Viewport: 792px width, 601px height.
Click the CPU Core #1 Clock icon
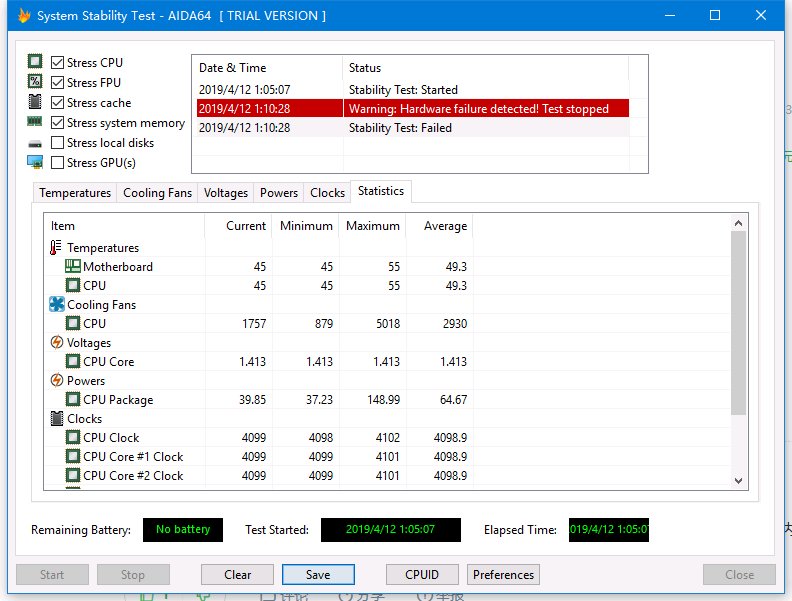(73, 456)
